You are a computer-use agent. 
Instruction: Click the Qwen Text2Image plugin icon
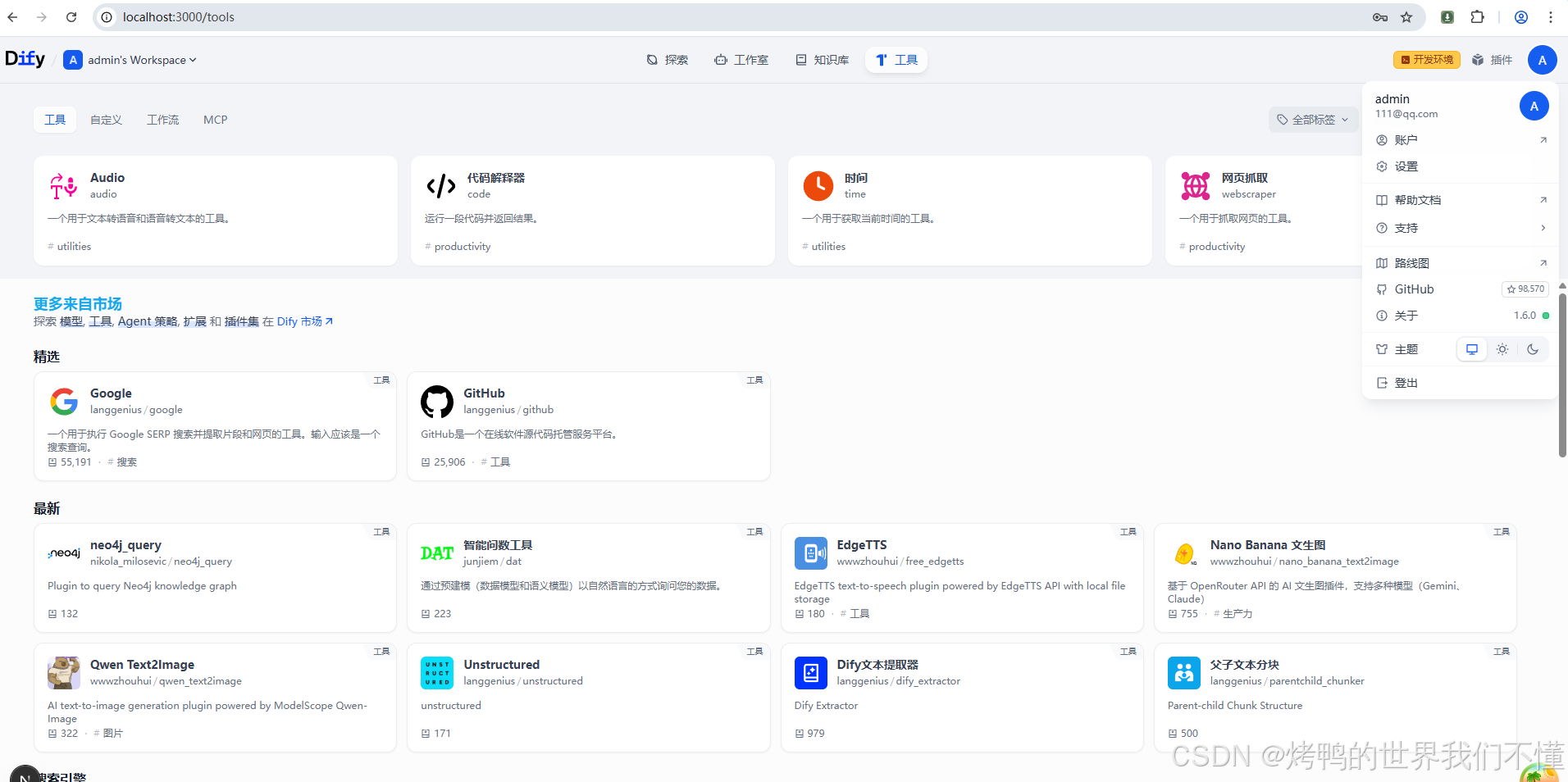(x=64, y=673)
